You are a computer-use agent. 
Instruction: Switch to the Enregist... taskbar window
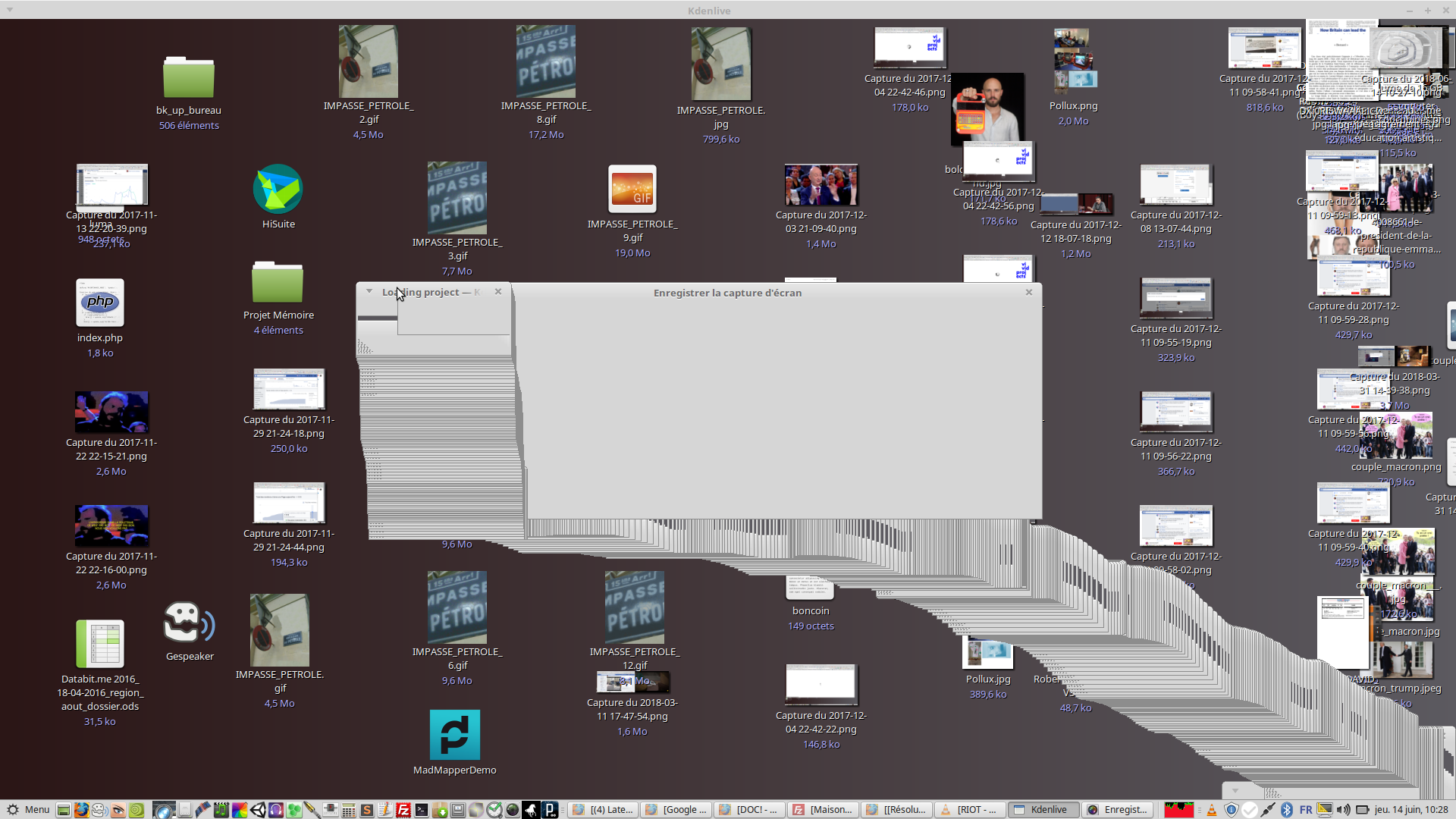click(x=1118, y=810)
